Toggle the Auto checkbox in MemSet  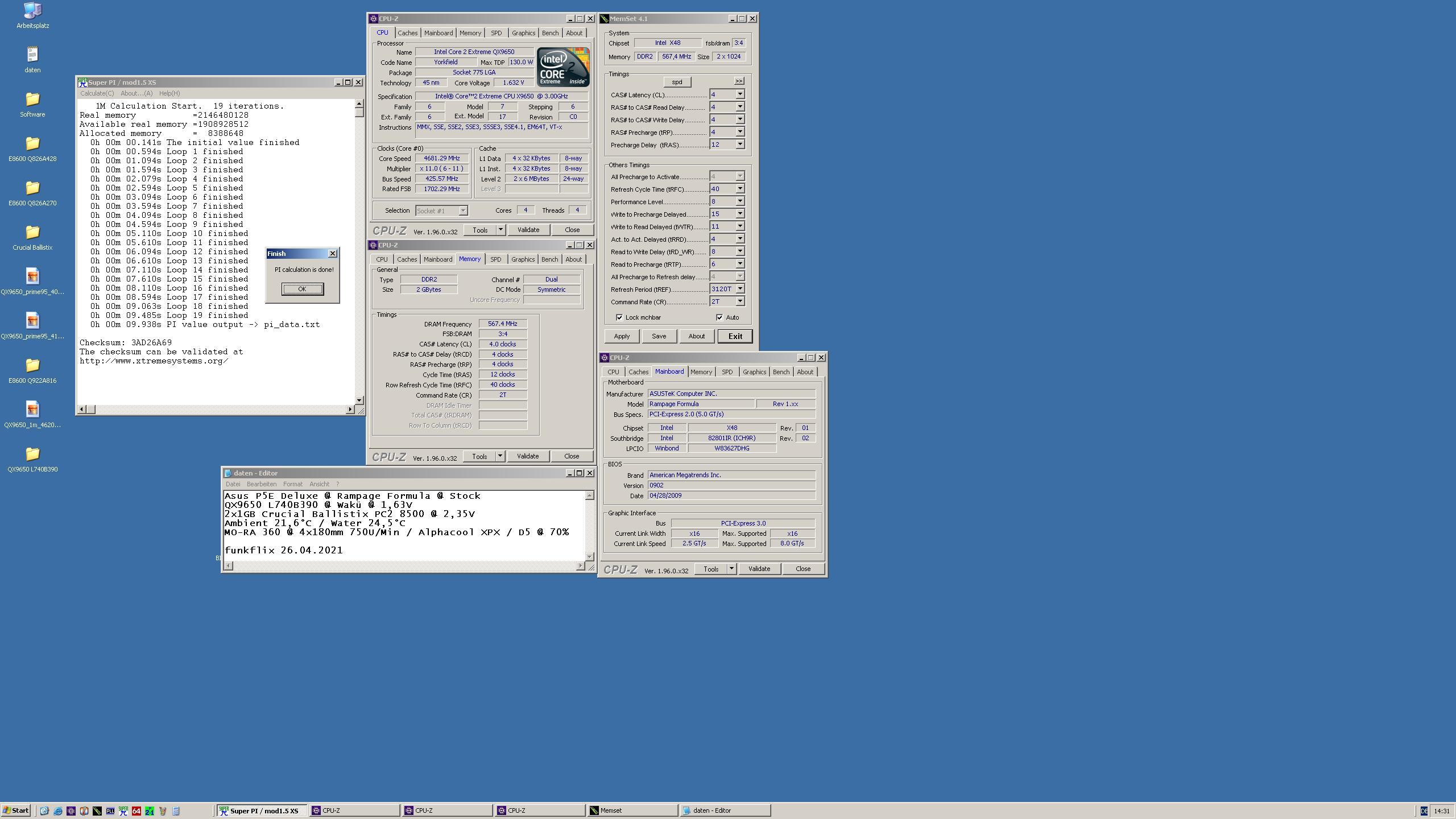719,317
